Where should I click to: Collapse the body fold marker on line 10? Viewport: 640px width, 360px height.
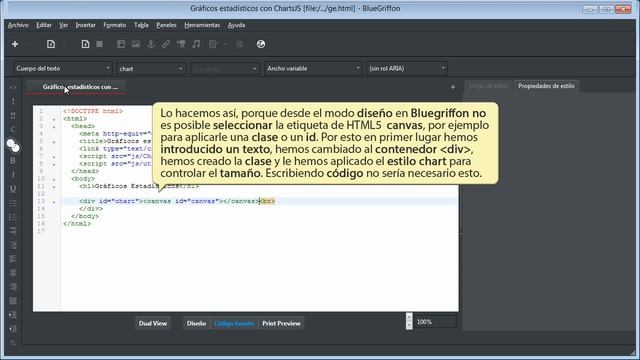point(54,179)
